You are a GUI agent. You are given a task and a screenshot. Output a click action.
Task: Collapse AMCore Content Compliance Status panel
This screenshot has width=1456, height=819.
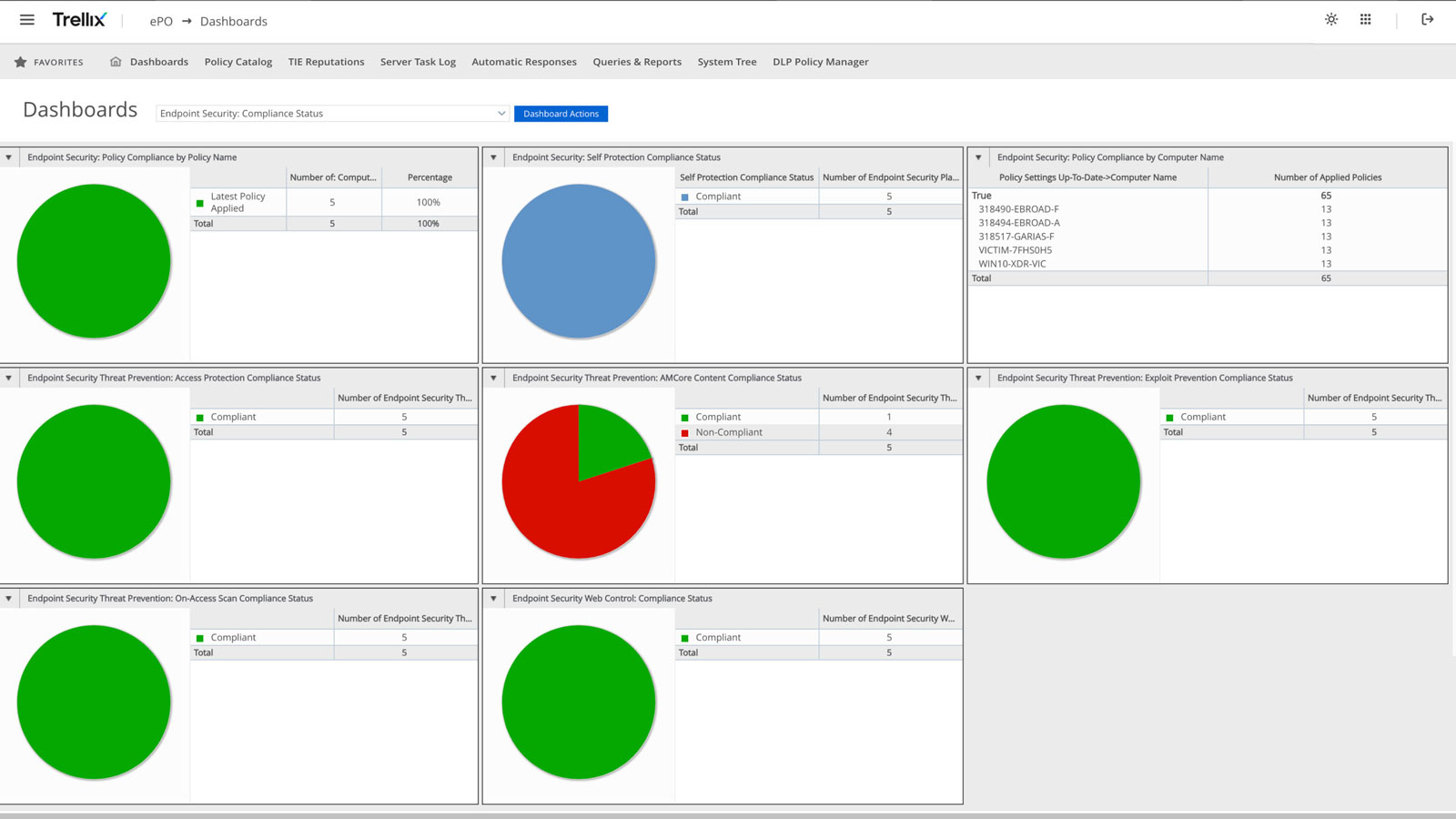point(493,378)
